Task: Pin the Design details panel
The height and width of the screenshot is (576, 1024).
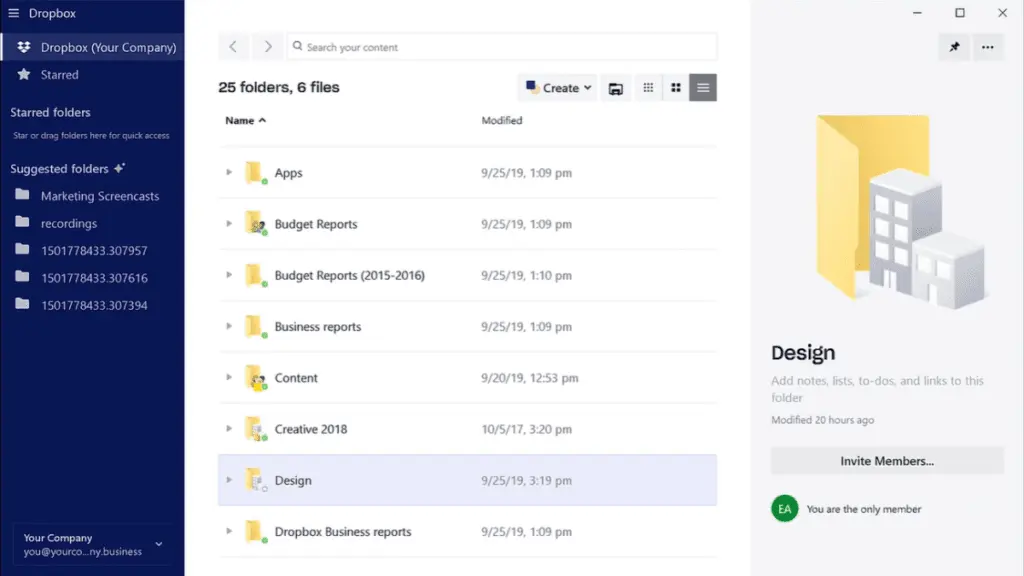Action: 954,47
